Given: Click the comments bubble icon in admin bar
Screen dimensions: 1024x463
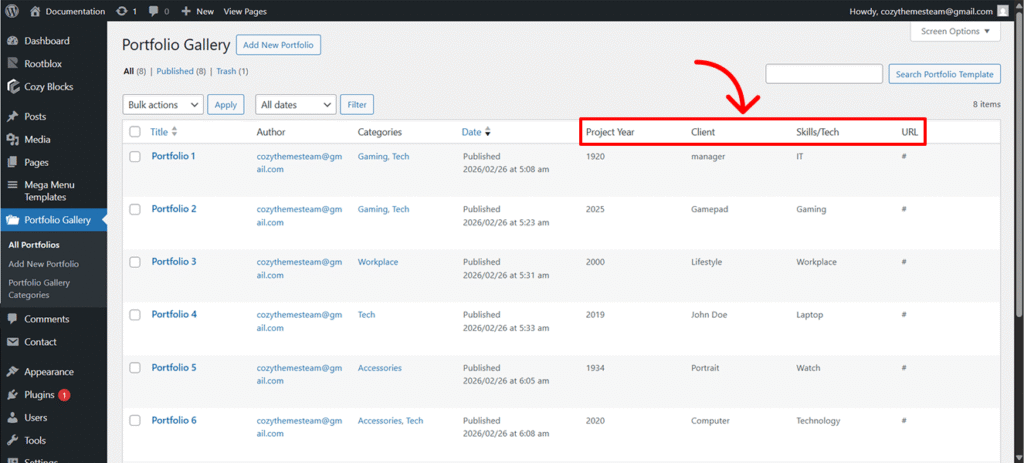Looking at the screenshot, I should coord(155,11).
